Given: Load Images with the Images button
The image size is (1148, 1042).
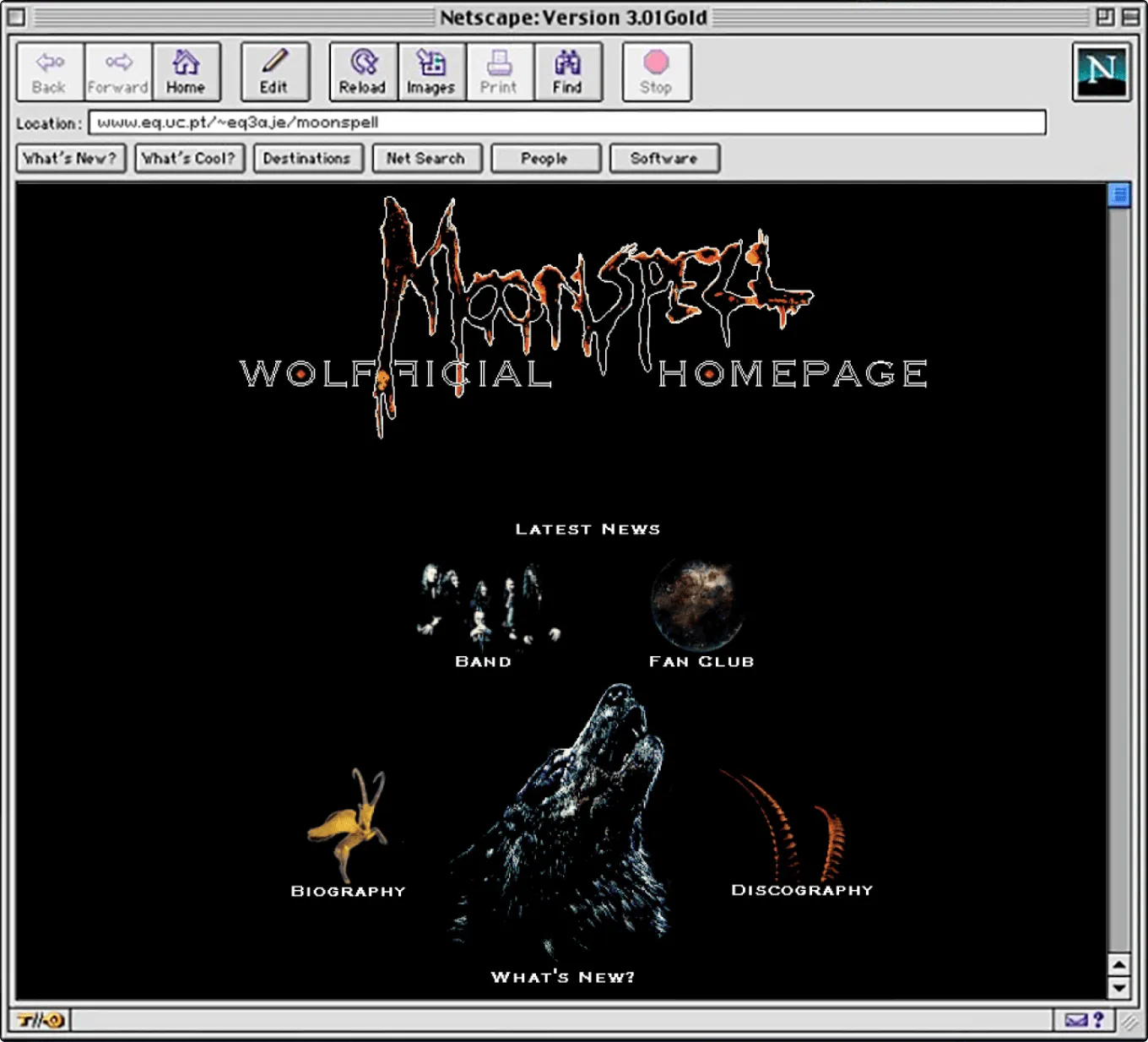Looking at the screenshot, I should click(x=431, y=73).
